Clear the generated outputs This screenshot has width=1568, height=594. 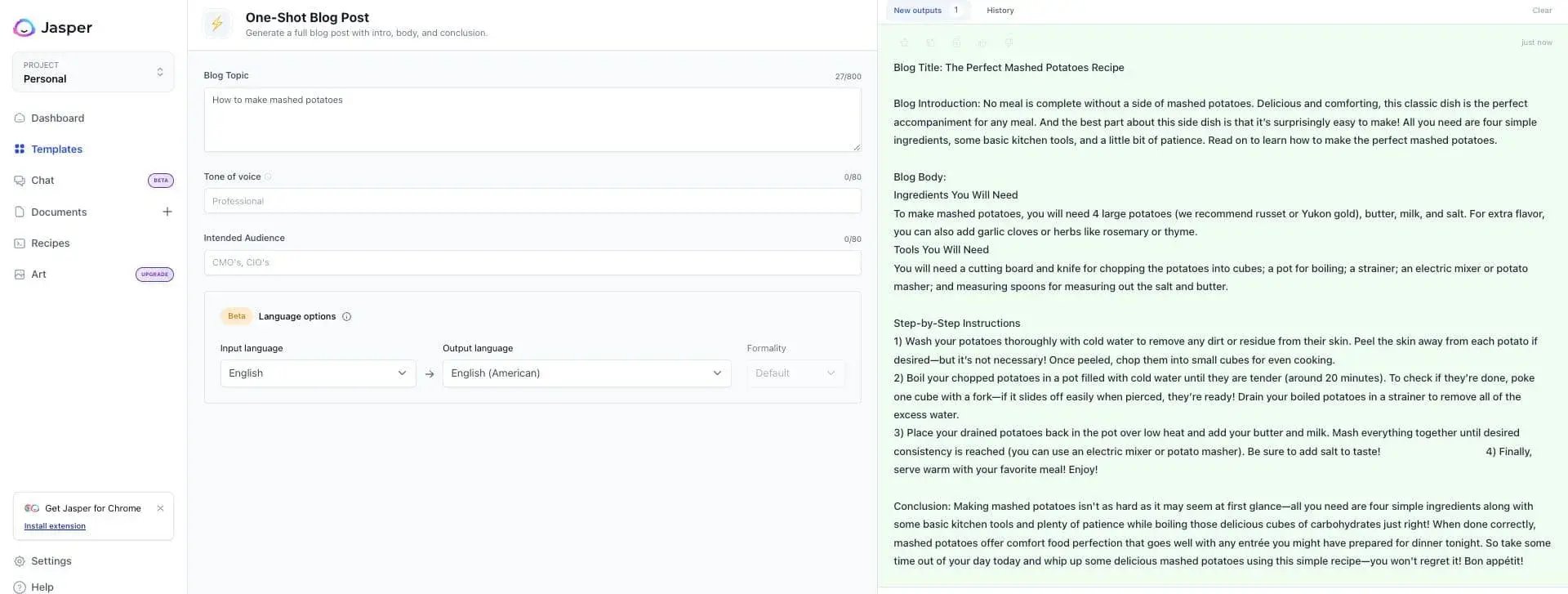[x=1542, y=11]
